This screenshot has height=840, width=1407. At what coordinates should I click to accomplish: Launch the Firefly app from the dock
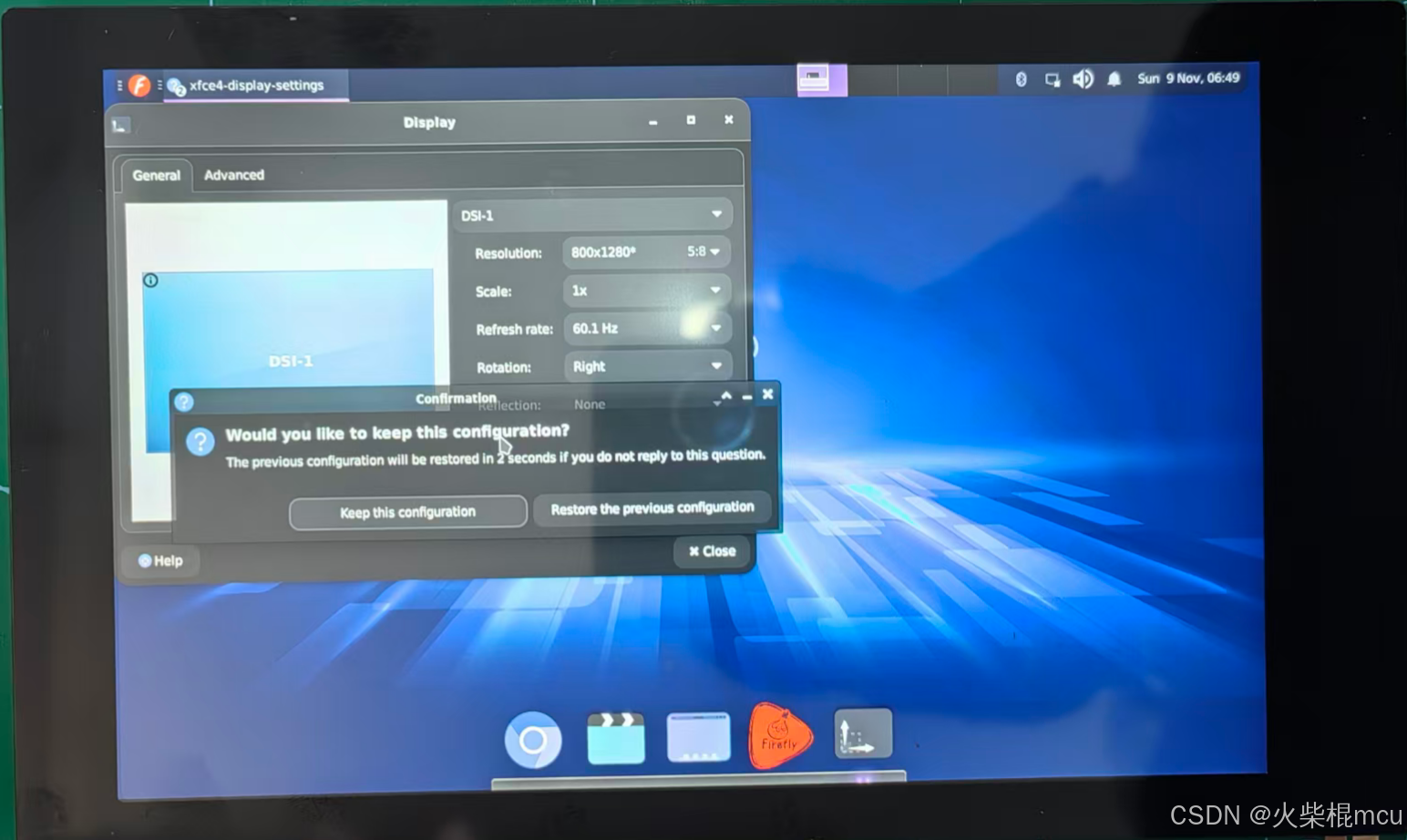(778, 735)
